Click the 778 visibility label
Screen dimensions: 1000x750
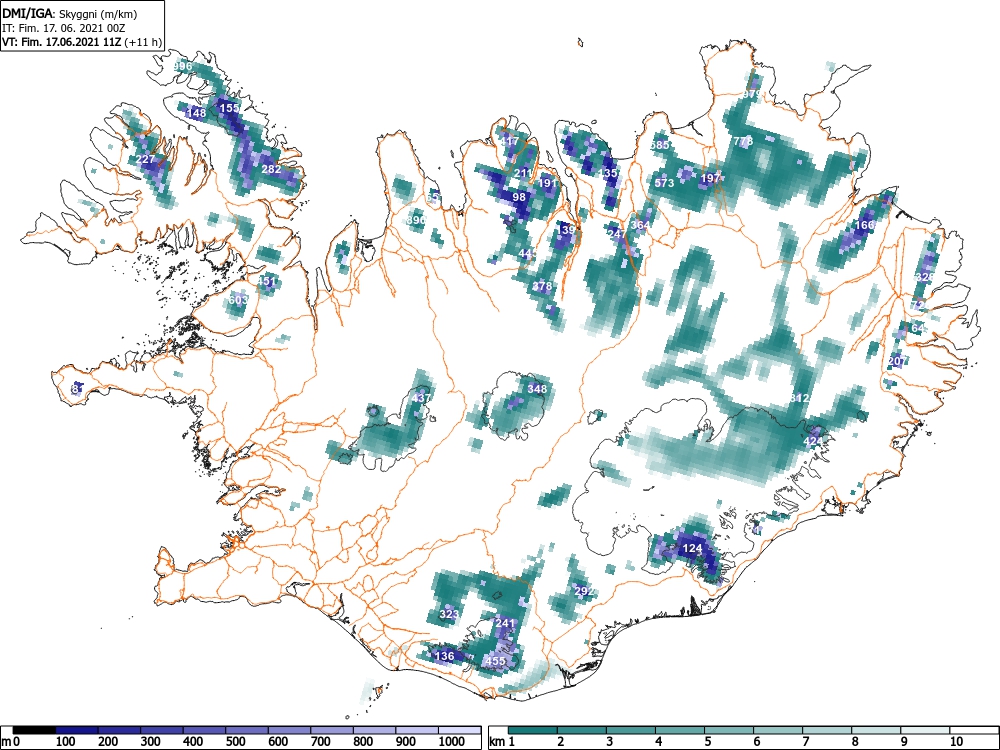click(x=743, y=142)
